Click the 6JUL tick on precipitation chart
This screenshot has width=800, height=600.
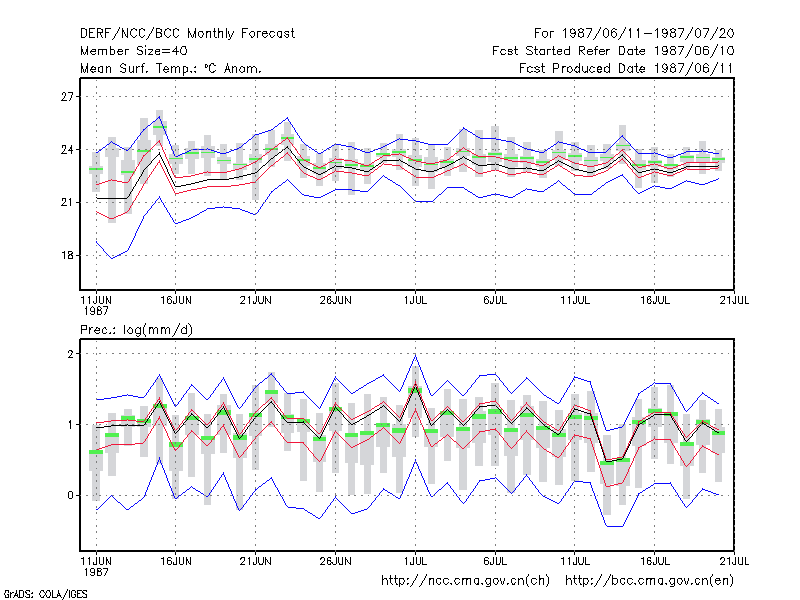pyautogui.click(x=495, y=561)
